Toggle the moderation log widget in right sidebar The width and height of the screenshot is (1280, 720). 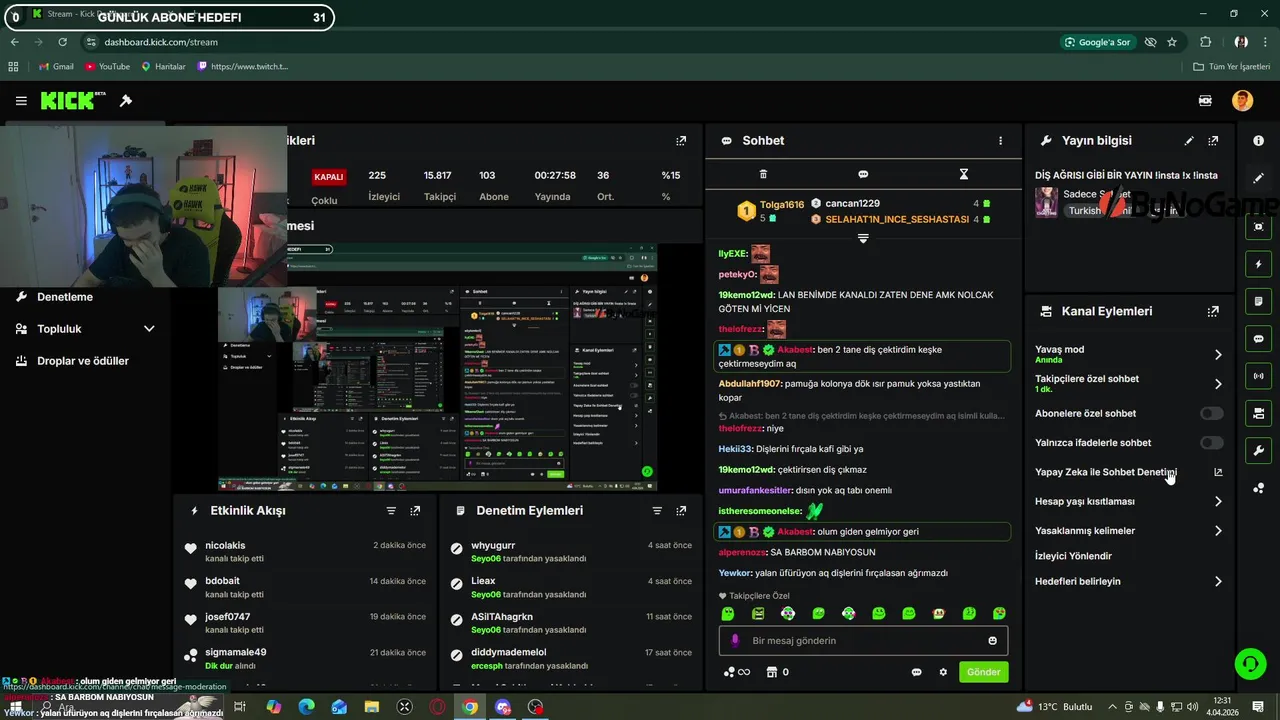point(1258,301)
